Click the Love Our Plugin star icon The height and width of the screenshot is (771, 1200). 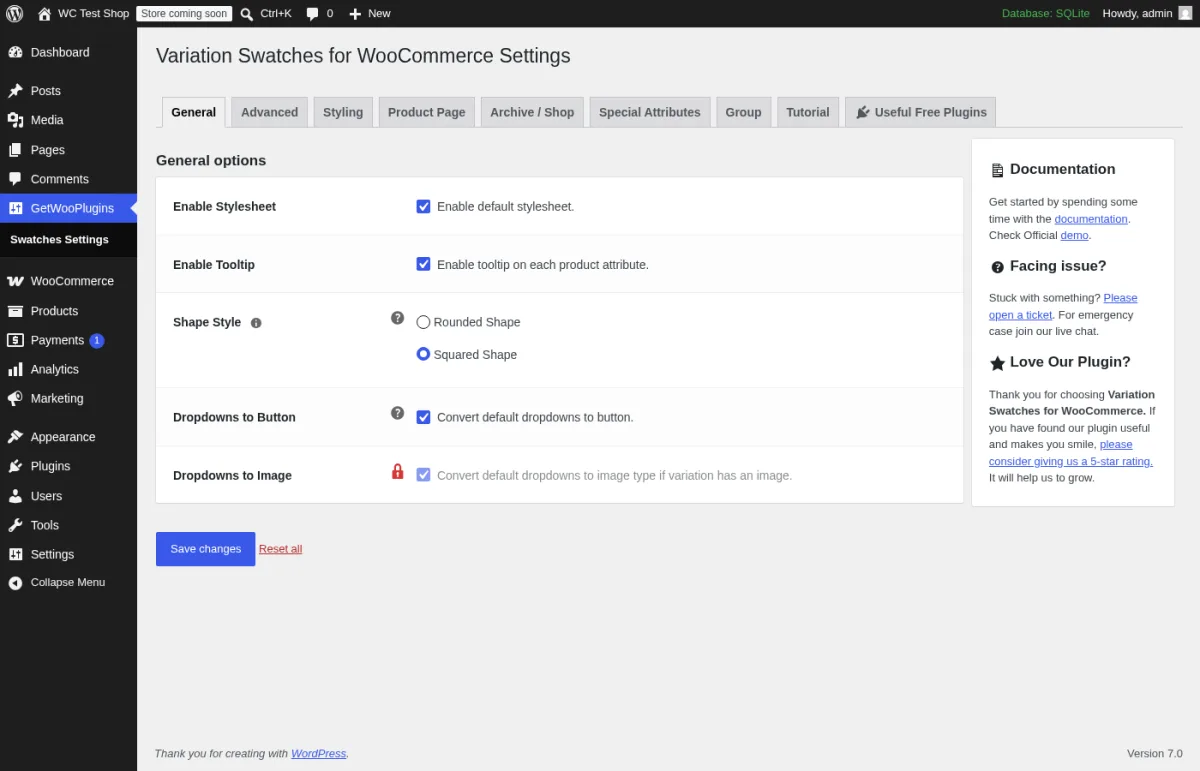click(997, 363)
